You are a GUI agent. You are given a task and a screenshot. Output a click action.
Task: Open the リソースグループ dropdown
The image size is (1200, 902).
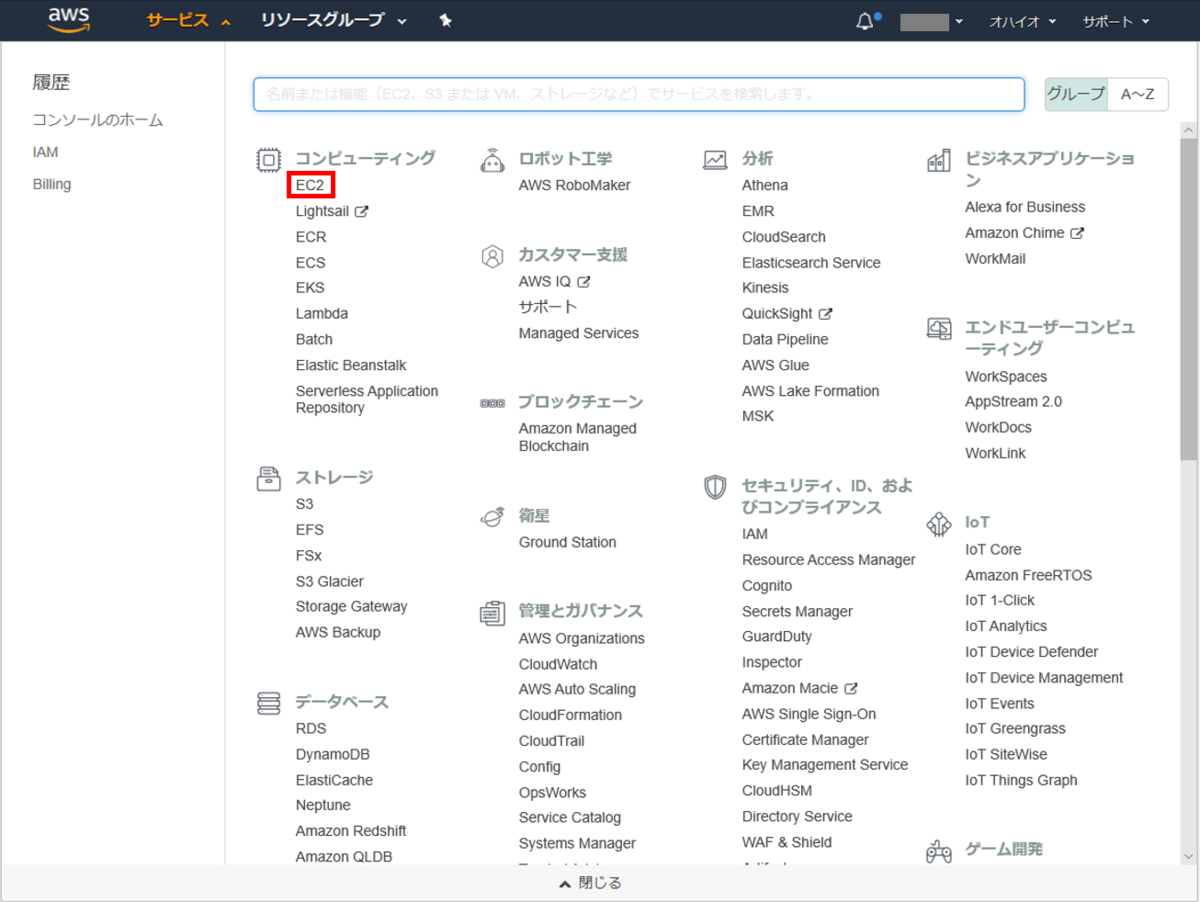(334, 20)
